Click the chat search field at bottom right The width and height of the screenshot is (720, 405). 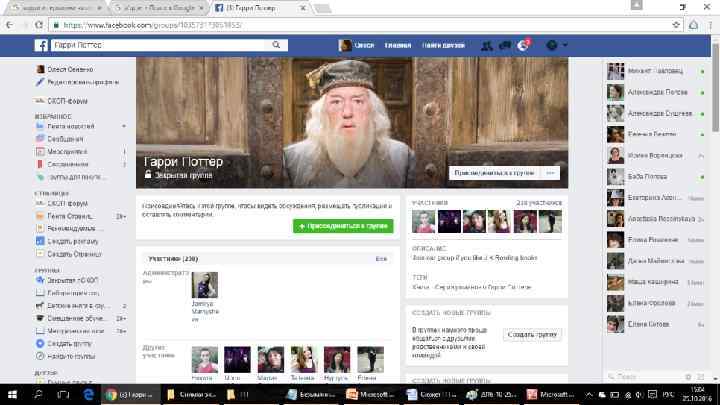pyautogui.click(x=643, y=377)
